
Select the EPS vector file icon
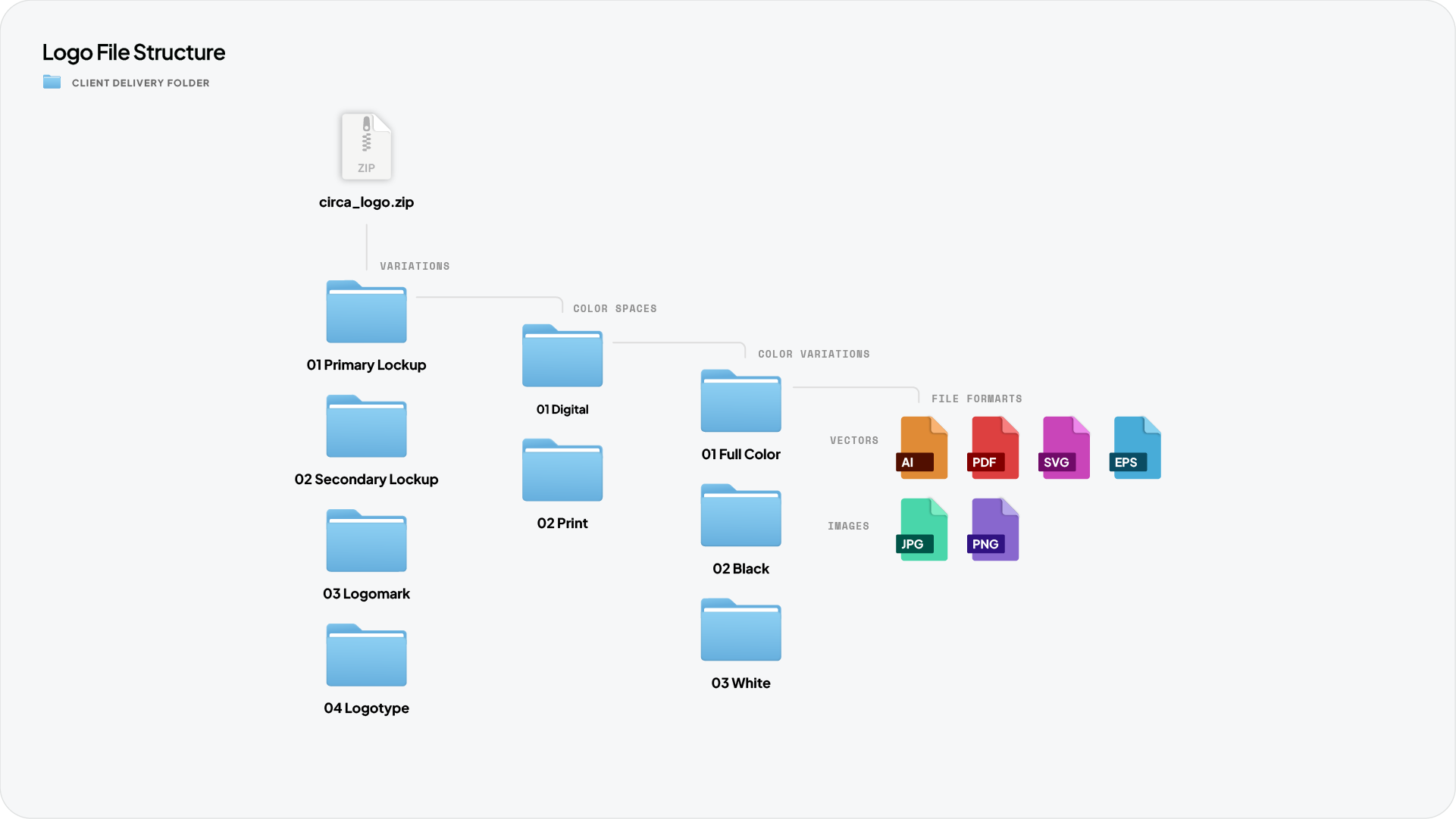pyautogui.click(x=1136, y=447)
